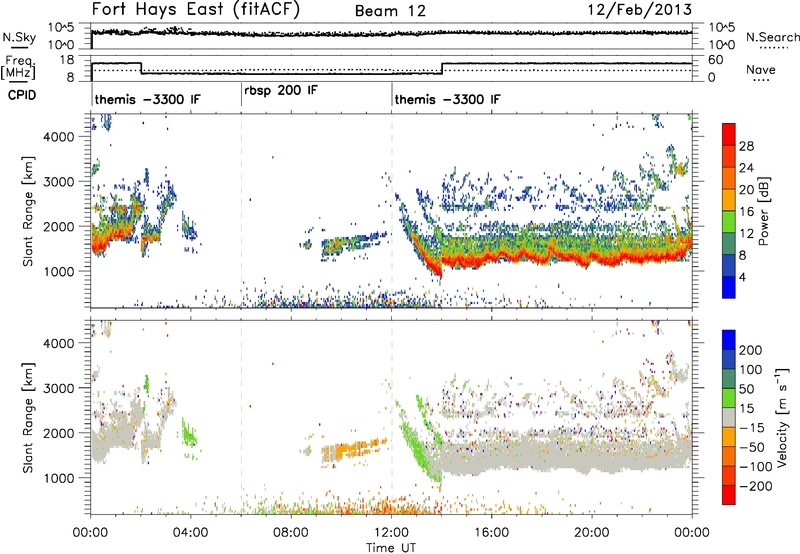Click the '4' value on the Power scale
Screen dimensions: 800x554
[742, 277]
